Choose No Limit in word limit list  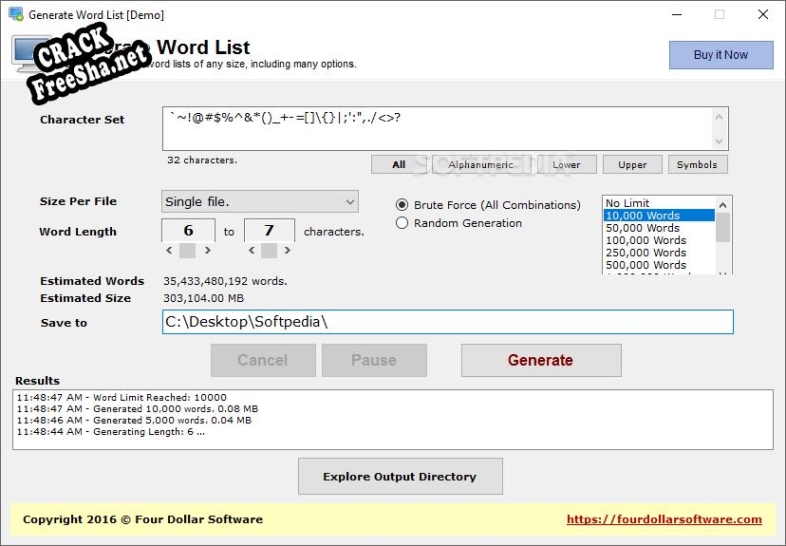627,203
